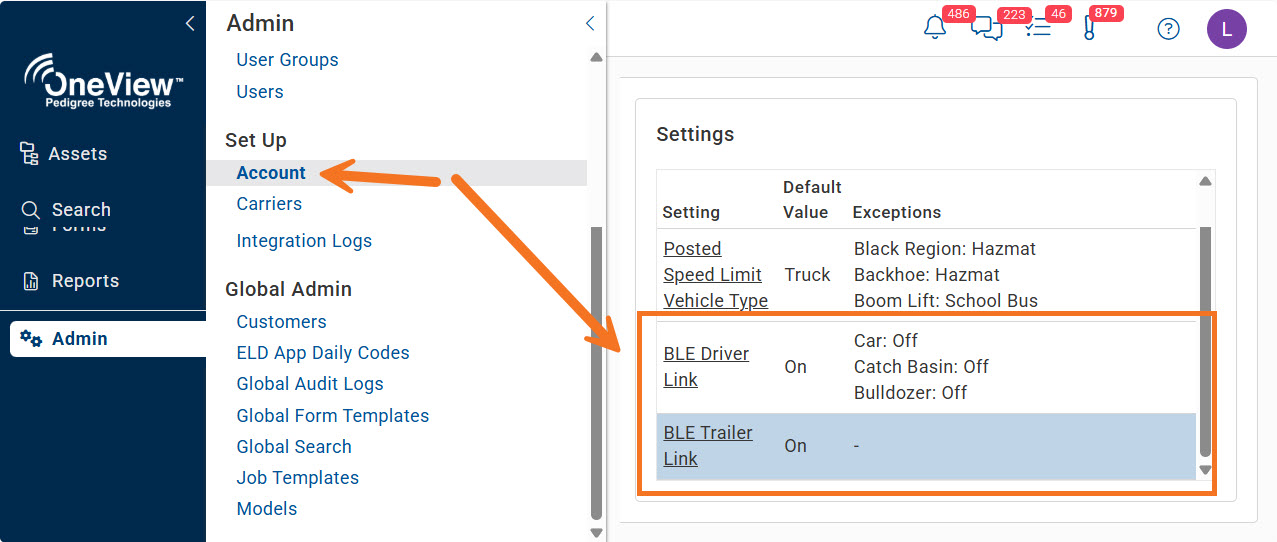
Task: Open Carriers link
Action: [x=269, y=204]
